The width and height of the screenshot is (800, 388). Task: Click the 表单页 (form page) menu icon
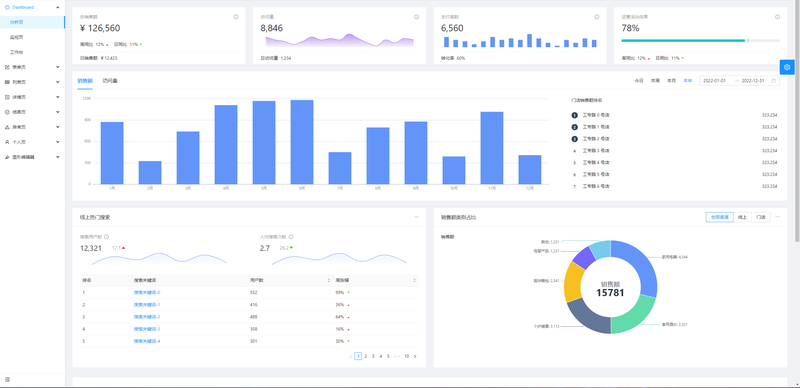7,67
